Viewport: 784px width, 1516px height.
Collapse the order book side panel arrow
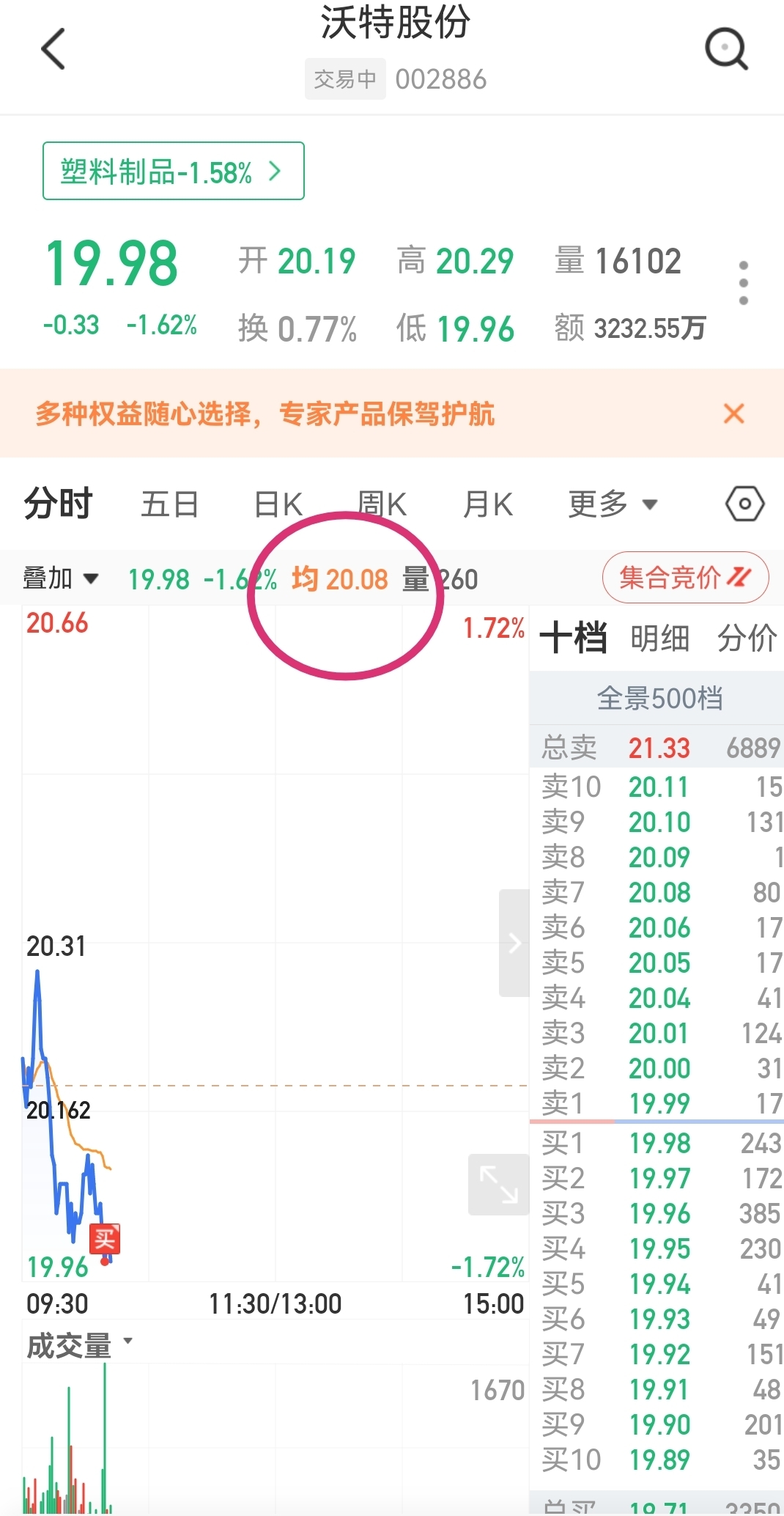[514, 943]
